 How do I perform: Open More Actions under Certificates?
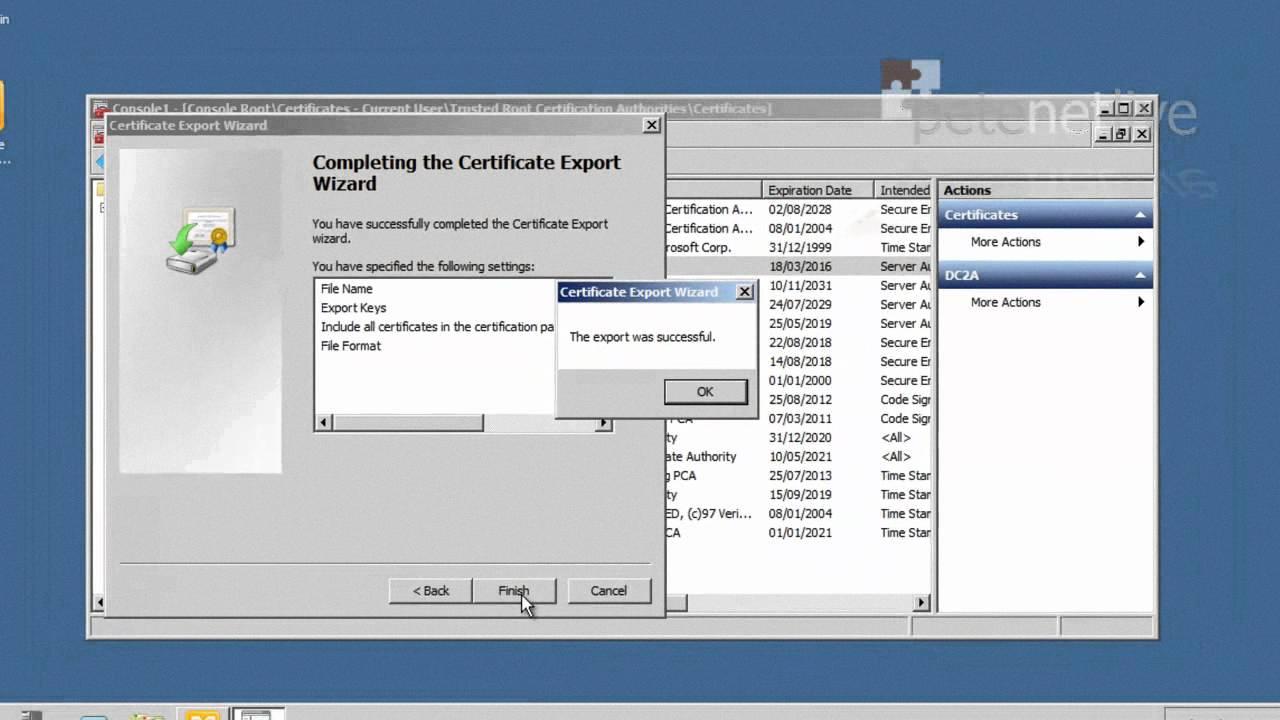click(x=1005, y=242)
